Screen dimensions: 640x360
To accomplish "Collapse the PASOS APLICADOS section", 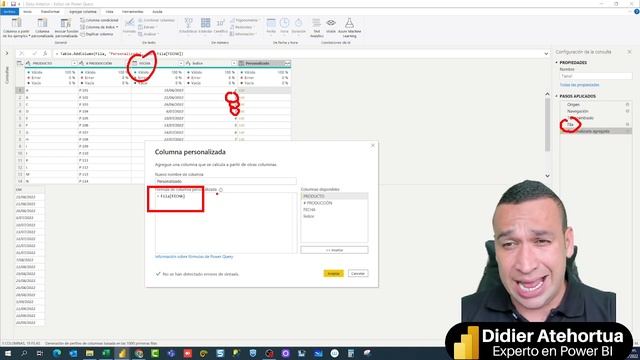I will [x=556, y=96].
